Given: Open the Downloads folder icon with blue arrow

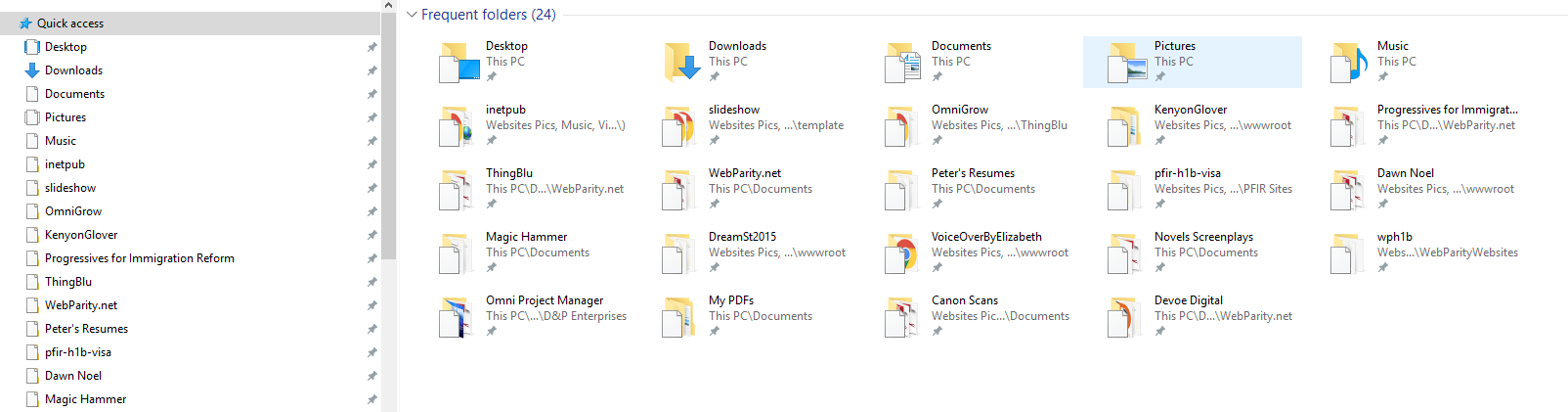Looking at the screenshot, I should 680,62.
